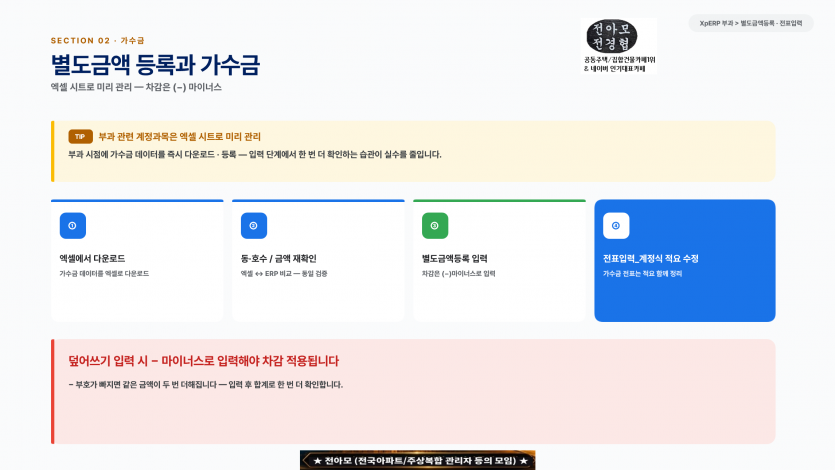Select the 엑셀에서 다운로드 card title

(92, 259)
